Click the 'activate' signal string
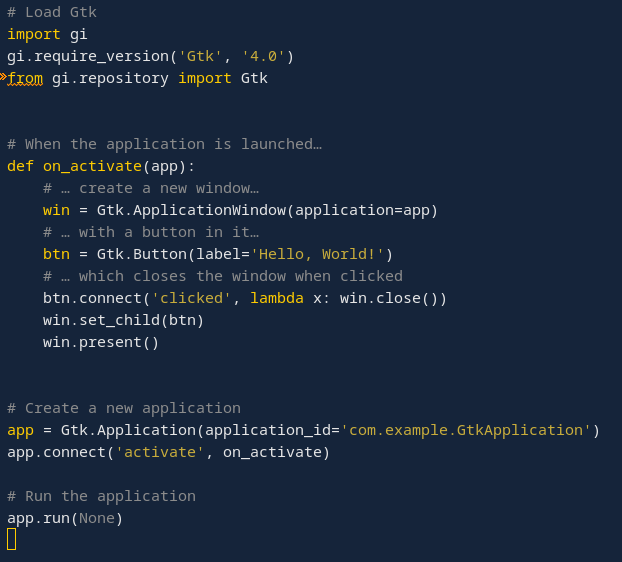The width and height of the screenshot is (622, 562). click(160, 452)
